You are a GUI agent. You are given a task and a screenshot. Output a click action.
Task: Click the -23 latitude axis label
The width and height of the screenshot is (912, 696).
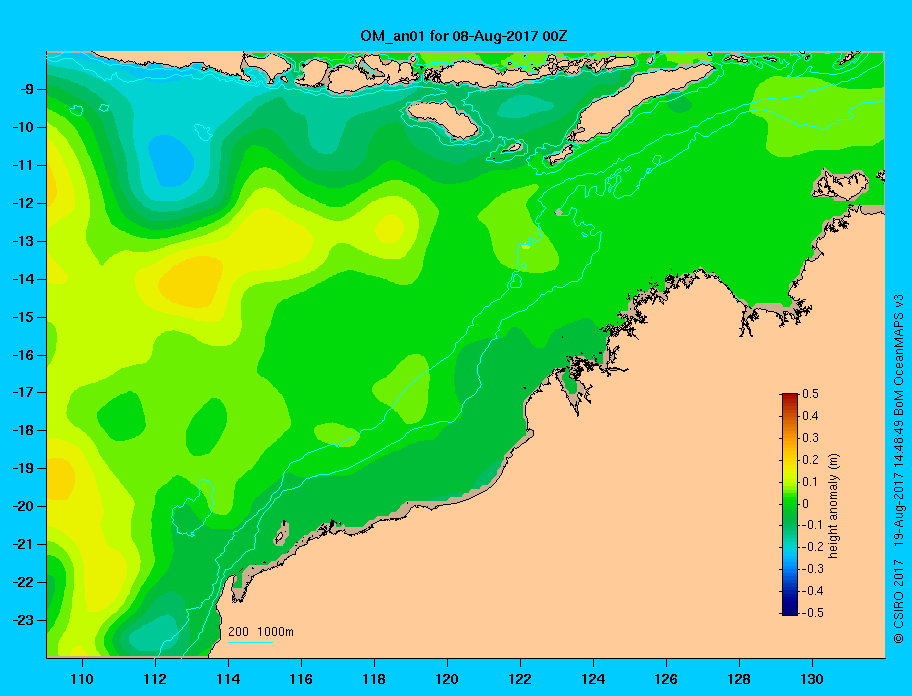[22, 620]
